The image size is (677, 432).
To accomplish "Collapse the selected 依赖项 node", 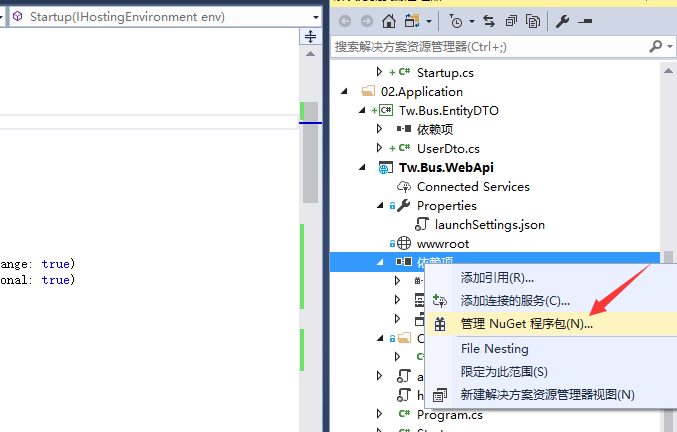I will [x=380, y=262].
